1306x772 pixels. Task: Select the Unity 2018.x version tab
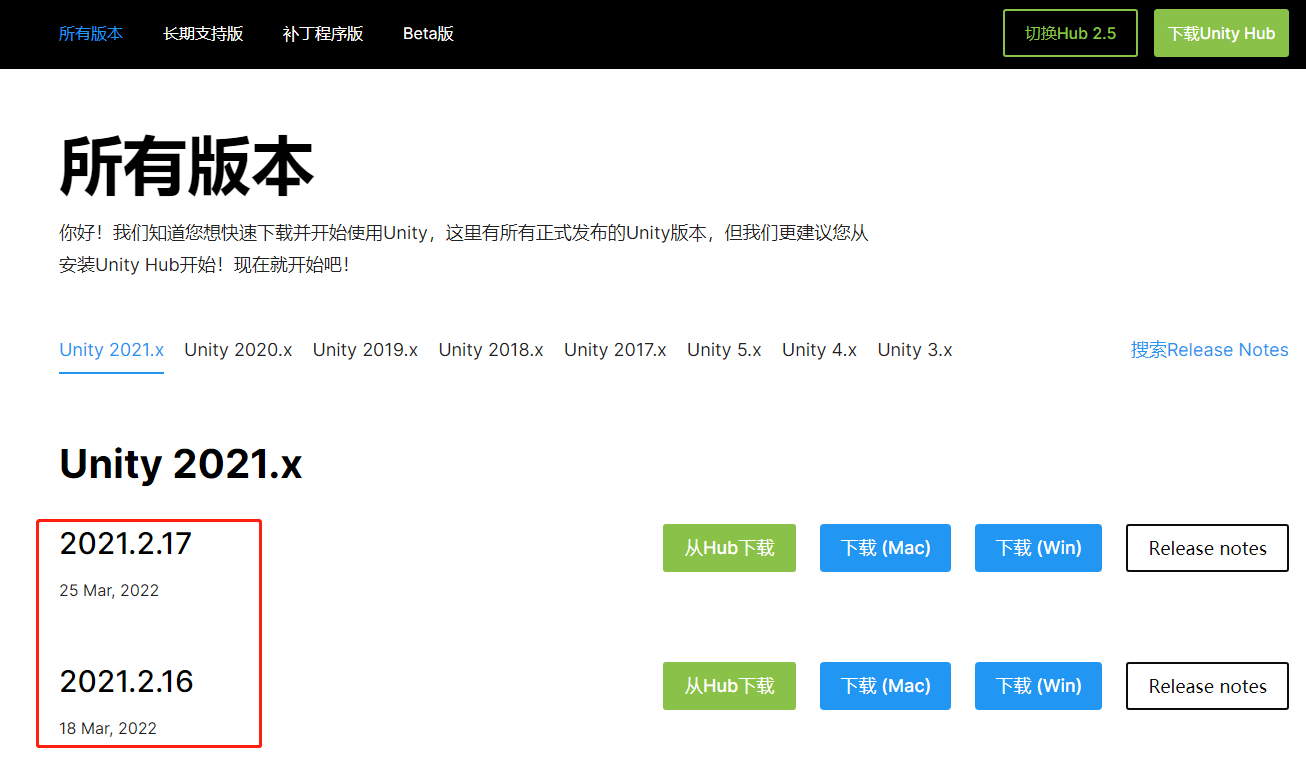(x=491, y=350)
